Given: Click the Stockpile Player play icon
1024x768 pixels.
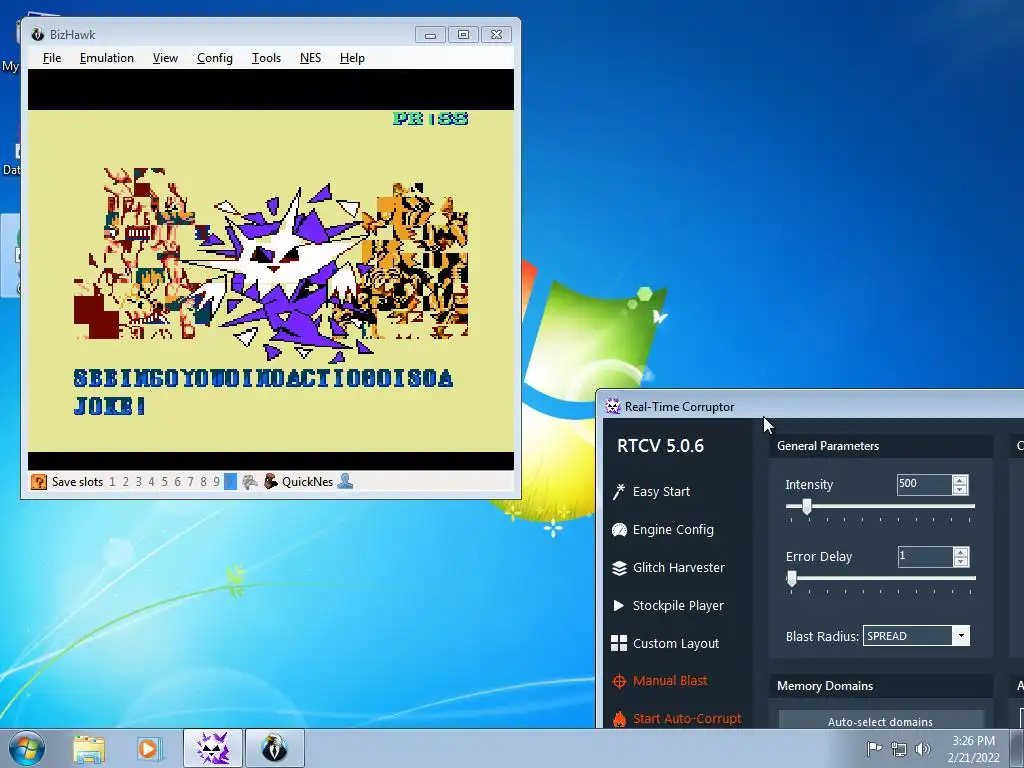Looking at the screenshot, I should click(x=618, y=605).
